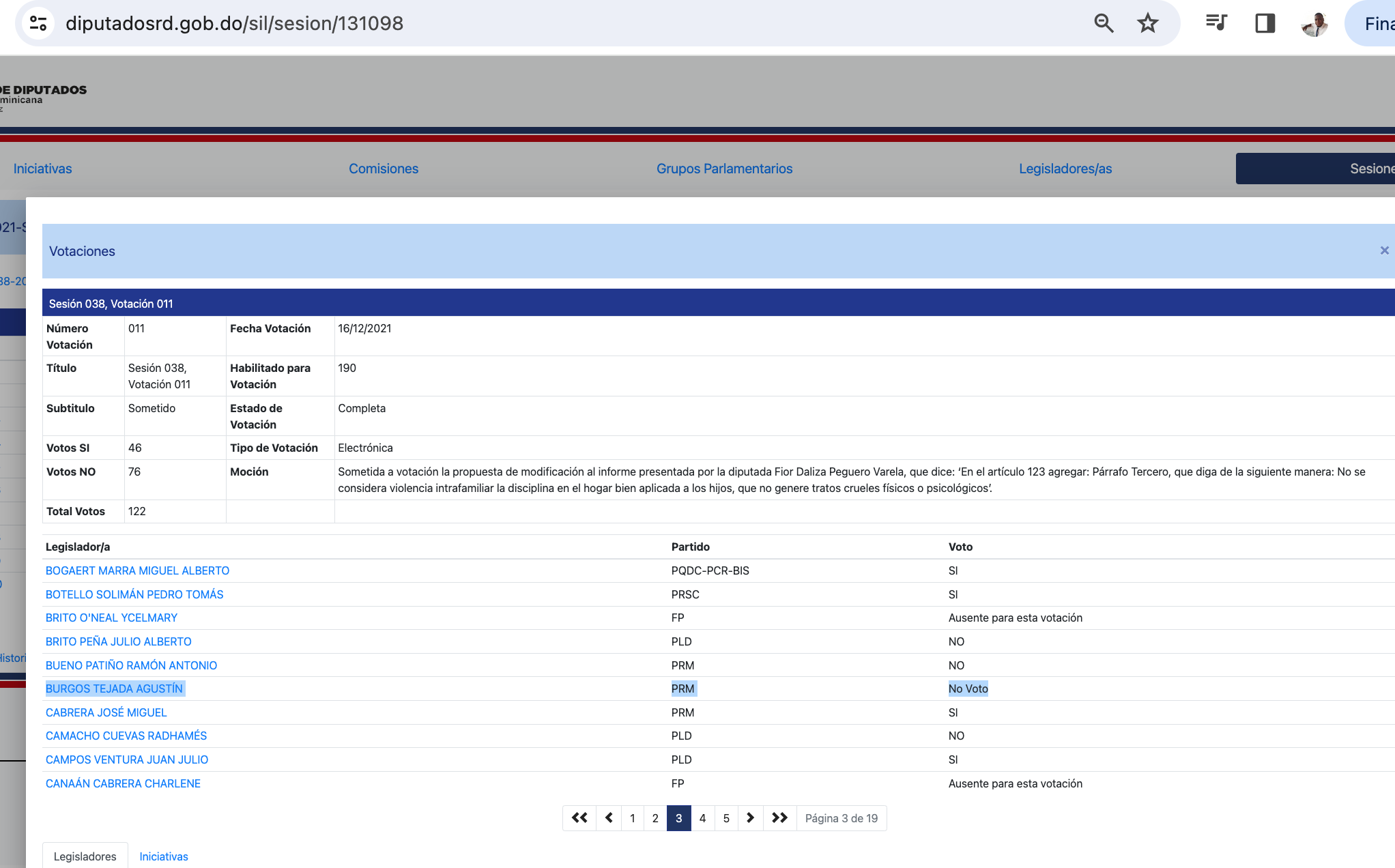This screenshot has width=1395, height=868.
Task: Bookmark this page with the star icon
Action: point(1148,23)
